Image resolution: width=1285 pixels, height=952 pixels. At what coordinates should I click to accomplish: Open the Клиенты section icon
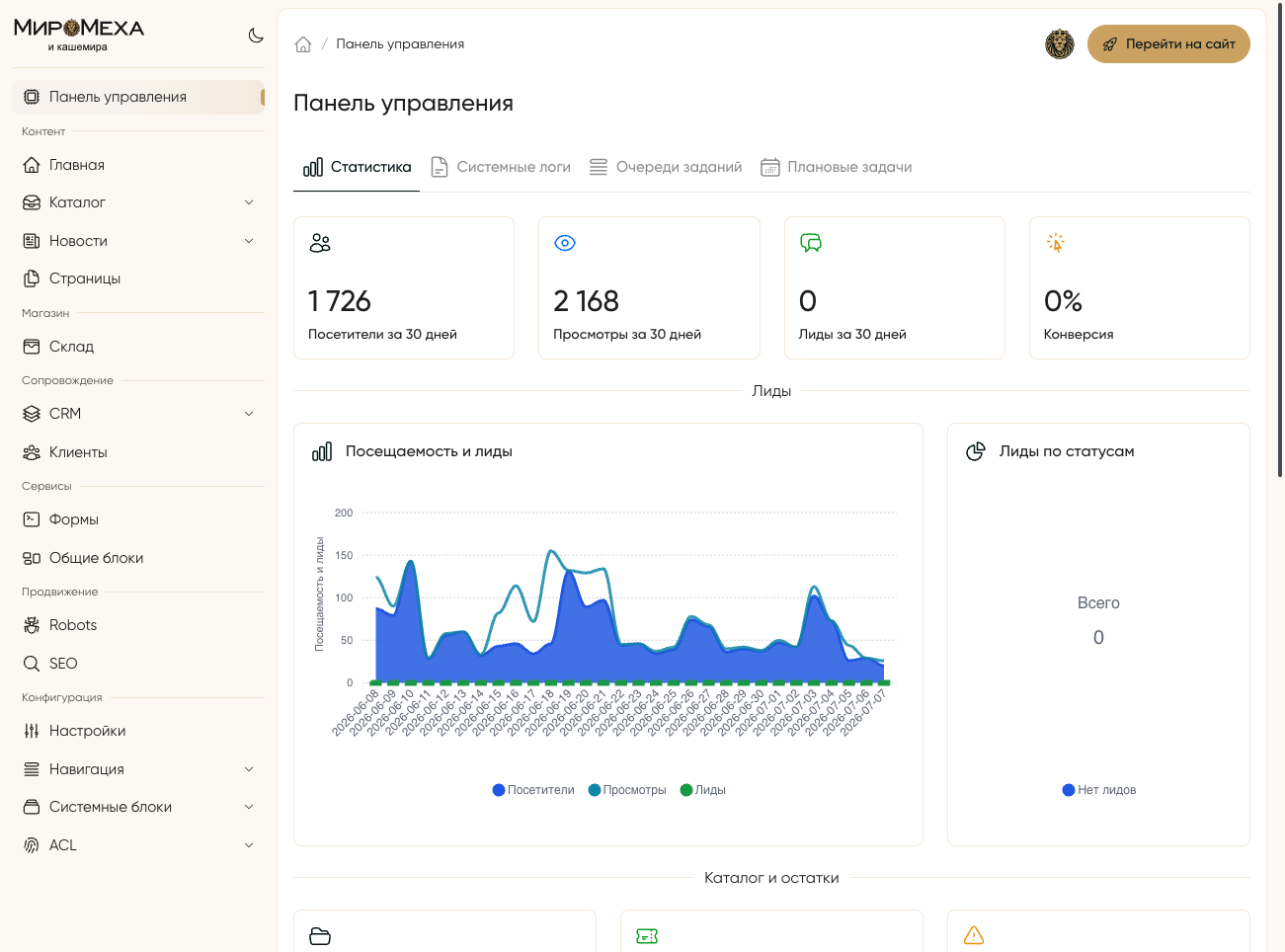pos(32,452)
